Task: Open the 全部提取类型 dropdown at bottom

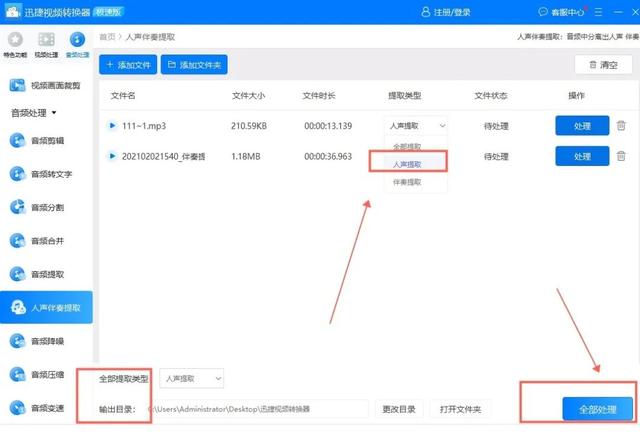Action: tap(191, 379)
